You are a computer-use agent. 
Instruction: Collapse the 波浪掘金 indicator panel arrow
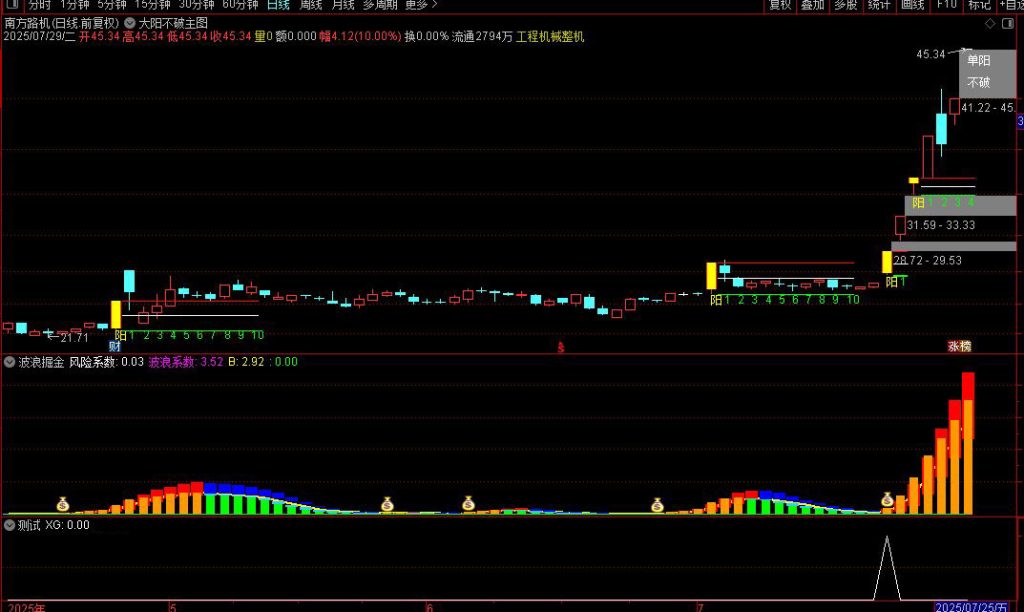click(x=10, y=362)
